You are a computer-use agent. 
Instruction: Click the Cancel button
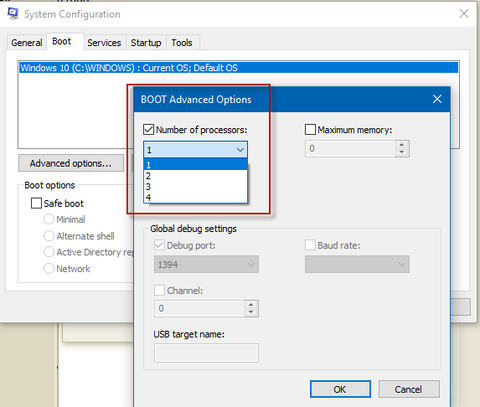pos(409,389)
